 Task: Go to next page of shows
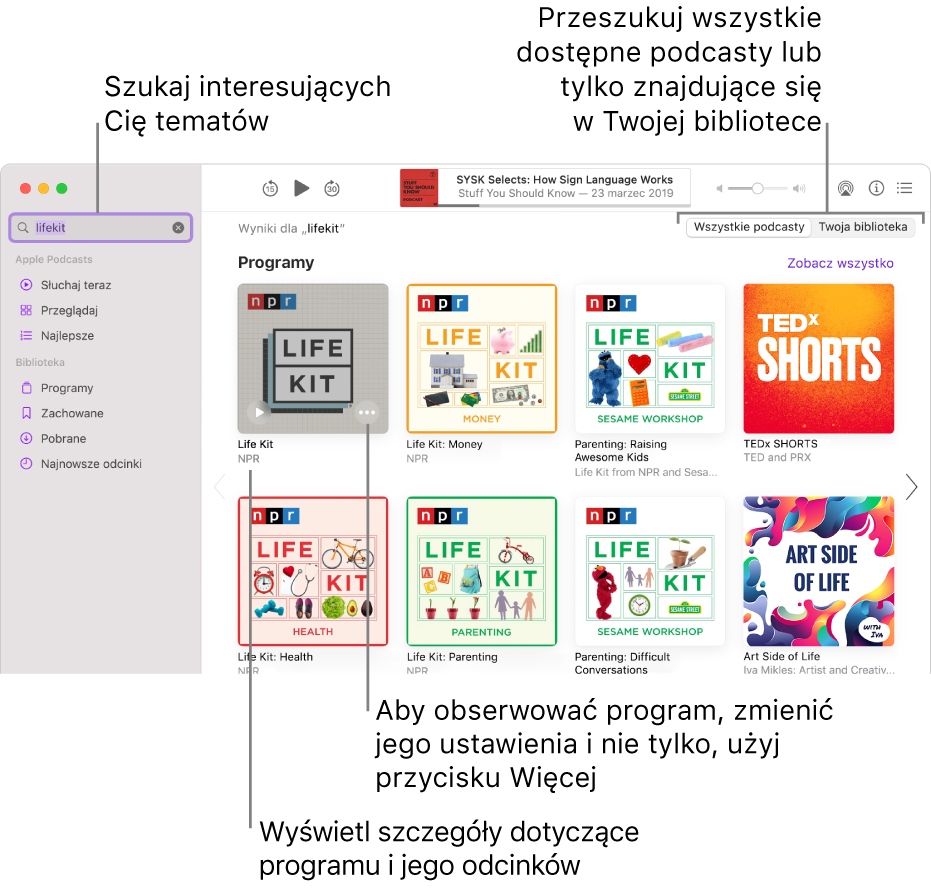pos(911,487)
